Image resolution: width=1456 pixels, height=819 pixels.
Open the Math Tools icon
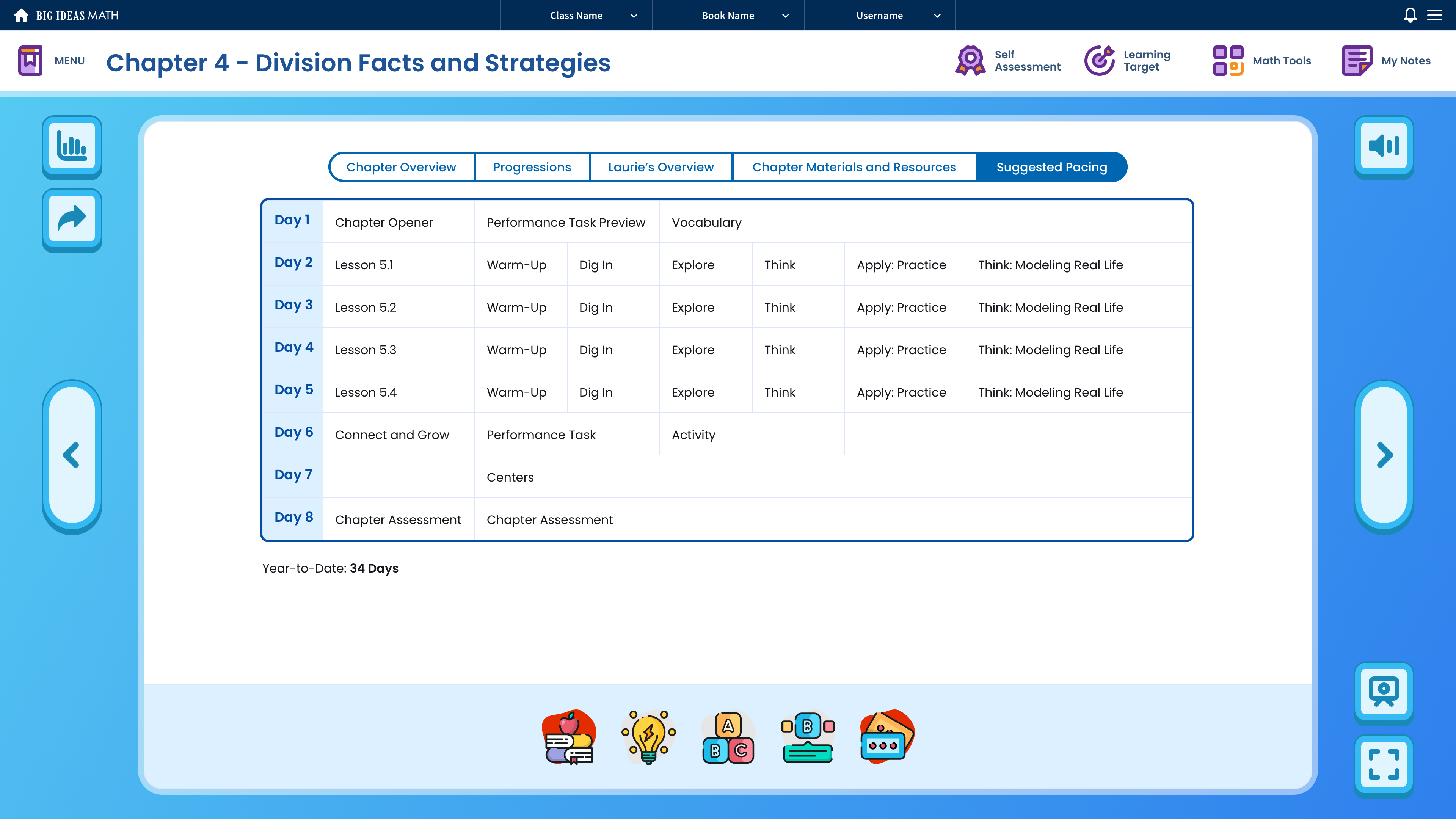(1228, 61)
